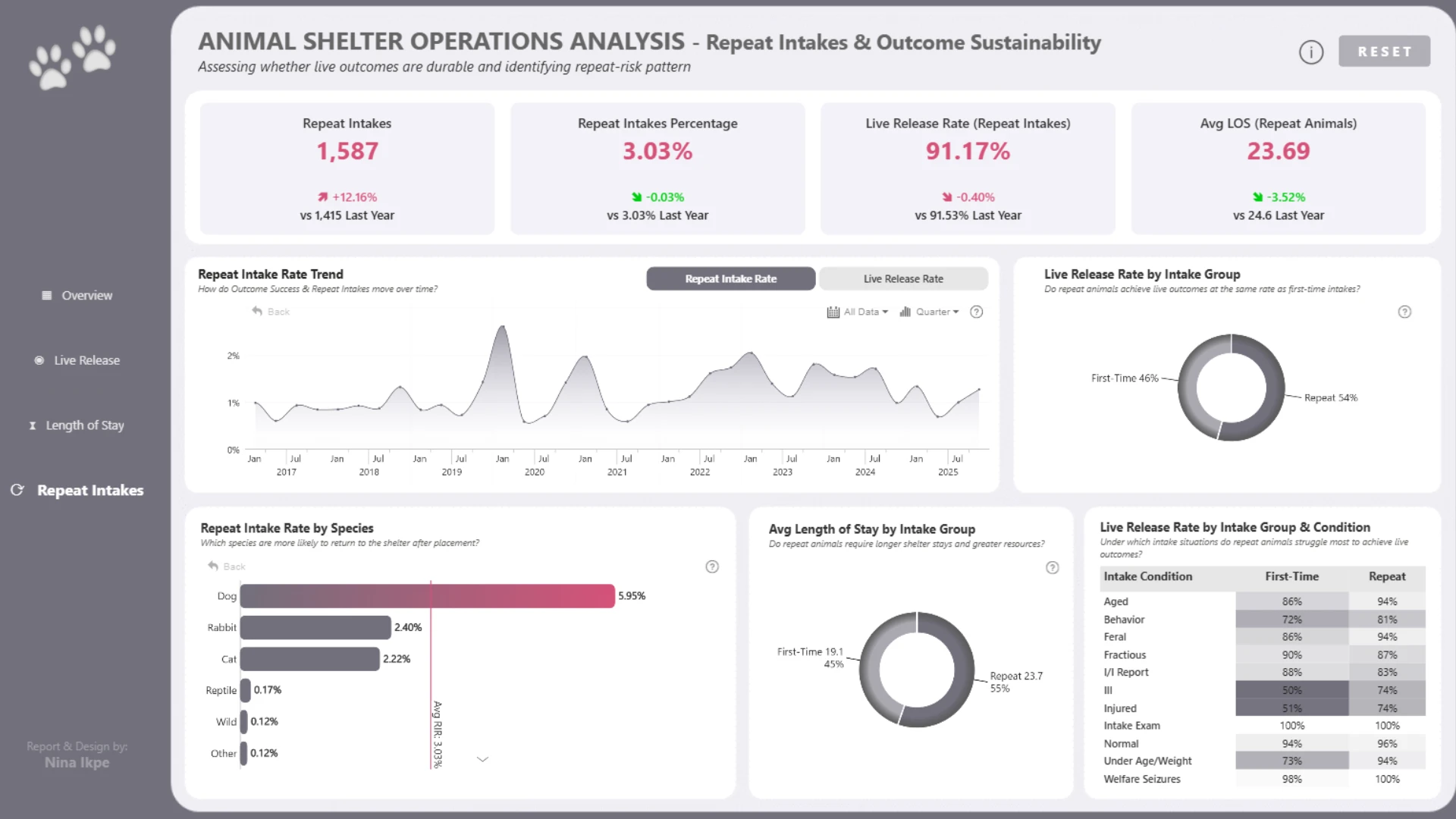Click Back in the species chart
Image resolution: width=1456 pixels, height=819 pixels.
(x=227, y=566)
